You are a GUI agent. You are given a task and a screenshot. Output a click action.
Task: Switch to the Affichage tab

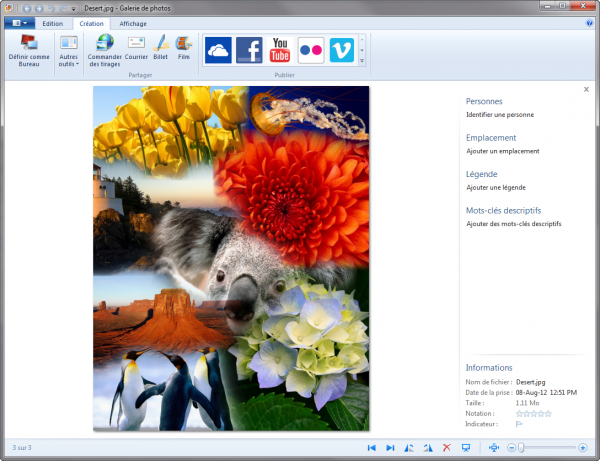[131, 23]
